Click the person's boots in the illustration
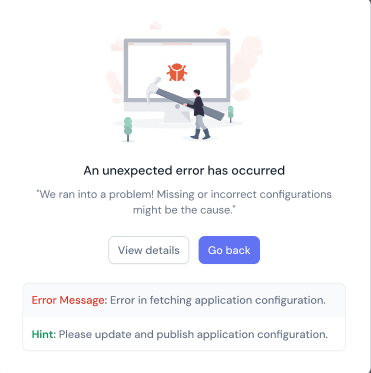The height and width of the screenshot is (373, 371). click(x=201, y=134)
